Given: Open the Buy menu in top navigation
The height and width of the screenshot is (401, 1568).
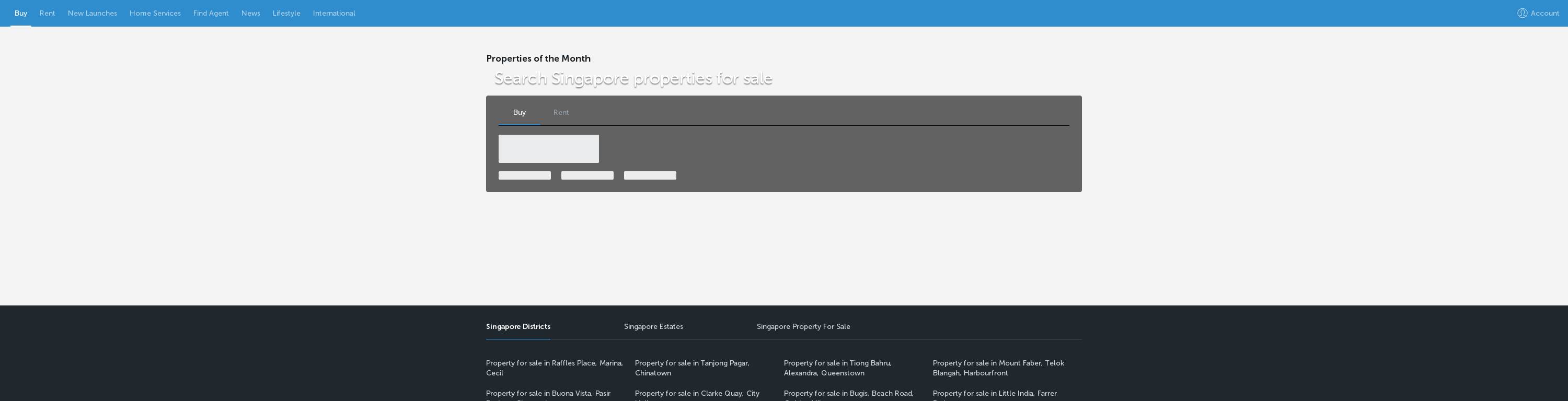Looking at the screenshot, I should [x=21, y=14].
